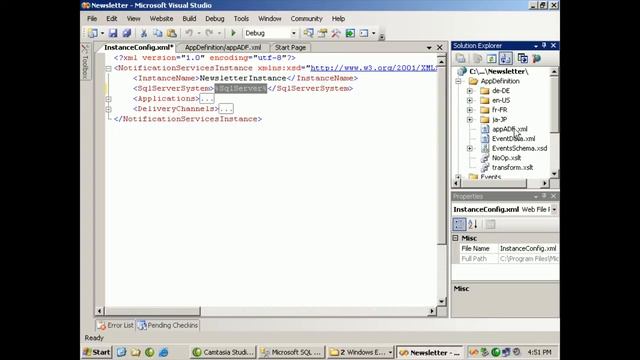This screenshot has width=640, height=360.
Task: Switch to AppDefinition/appADF.xml tab
Action: pos(223,47)
